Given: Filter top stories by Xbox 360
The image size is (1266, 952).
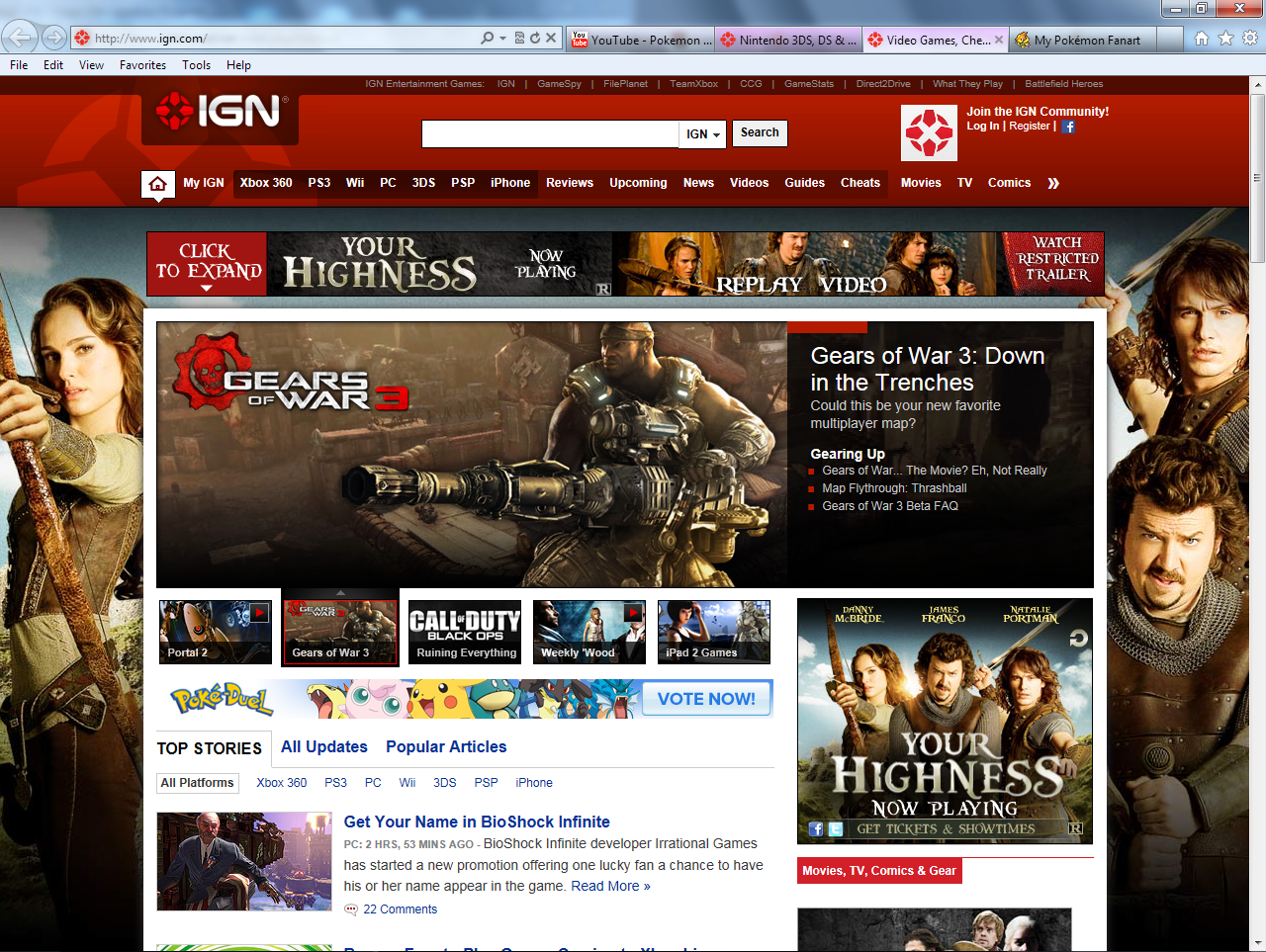Looking at the screenshot, I should (x=282, y=783).
